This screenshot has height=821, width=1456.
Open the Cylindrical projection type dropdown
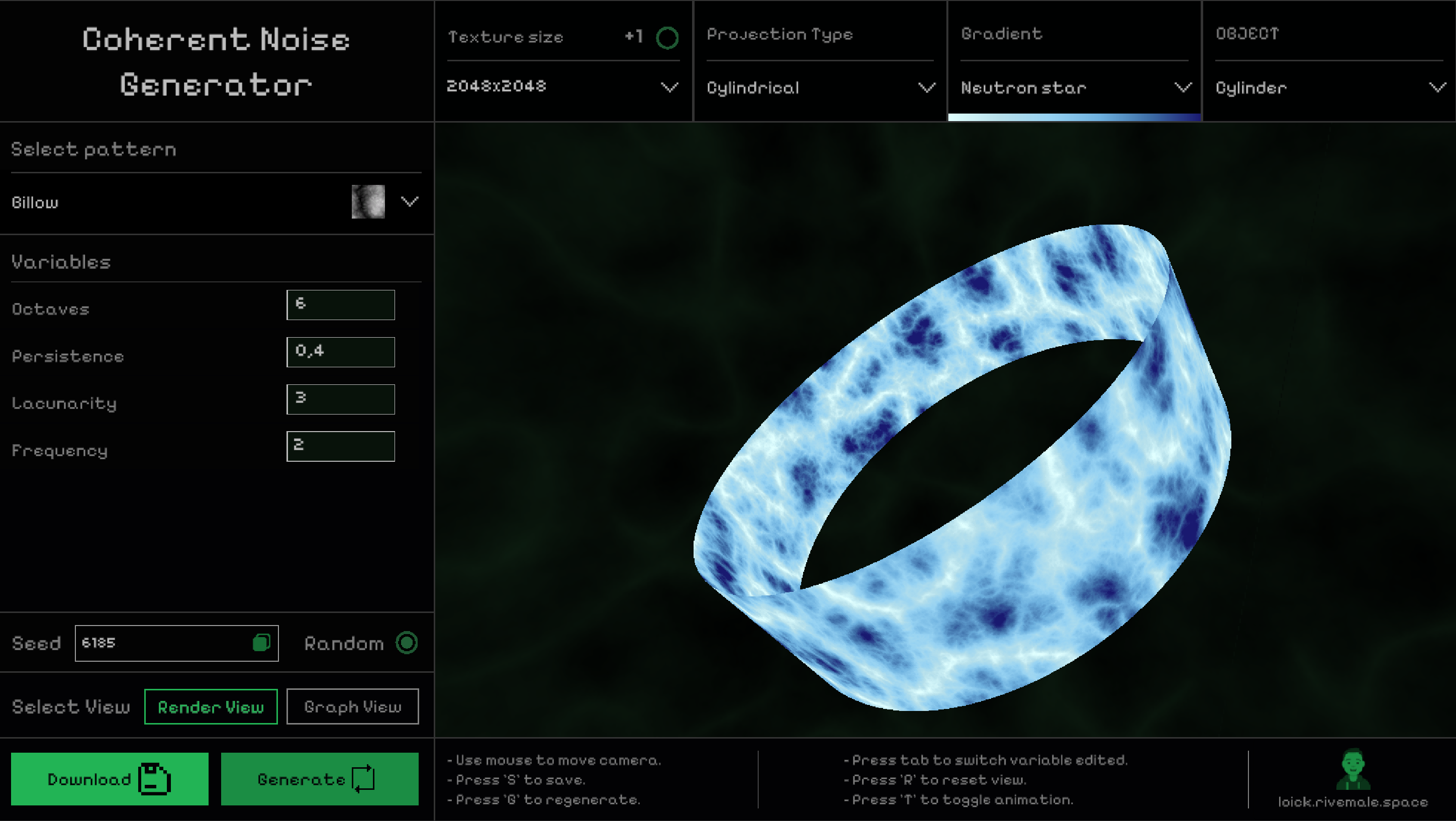click(x=820, y=87)
